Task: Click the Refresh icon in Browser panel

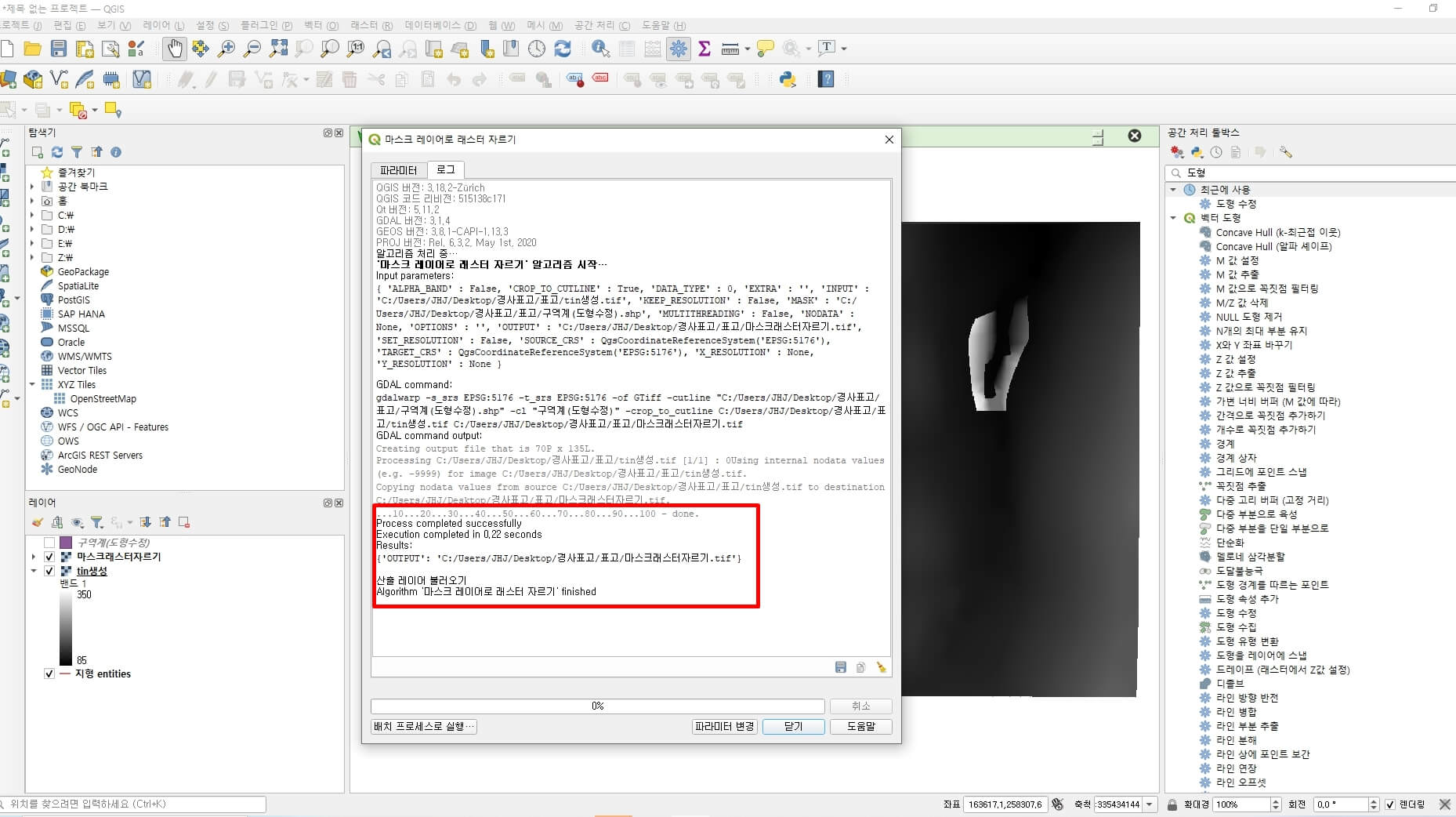Action: click(x=57, y=152)
